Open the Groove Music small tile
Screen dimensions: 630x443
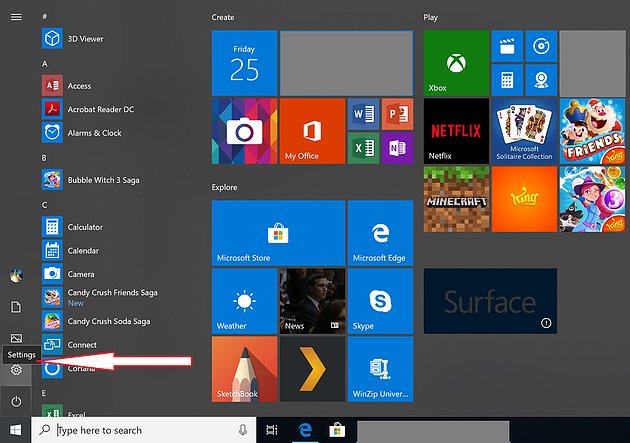tap(541, 46)
